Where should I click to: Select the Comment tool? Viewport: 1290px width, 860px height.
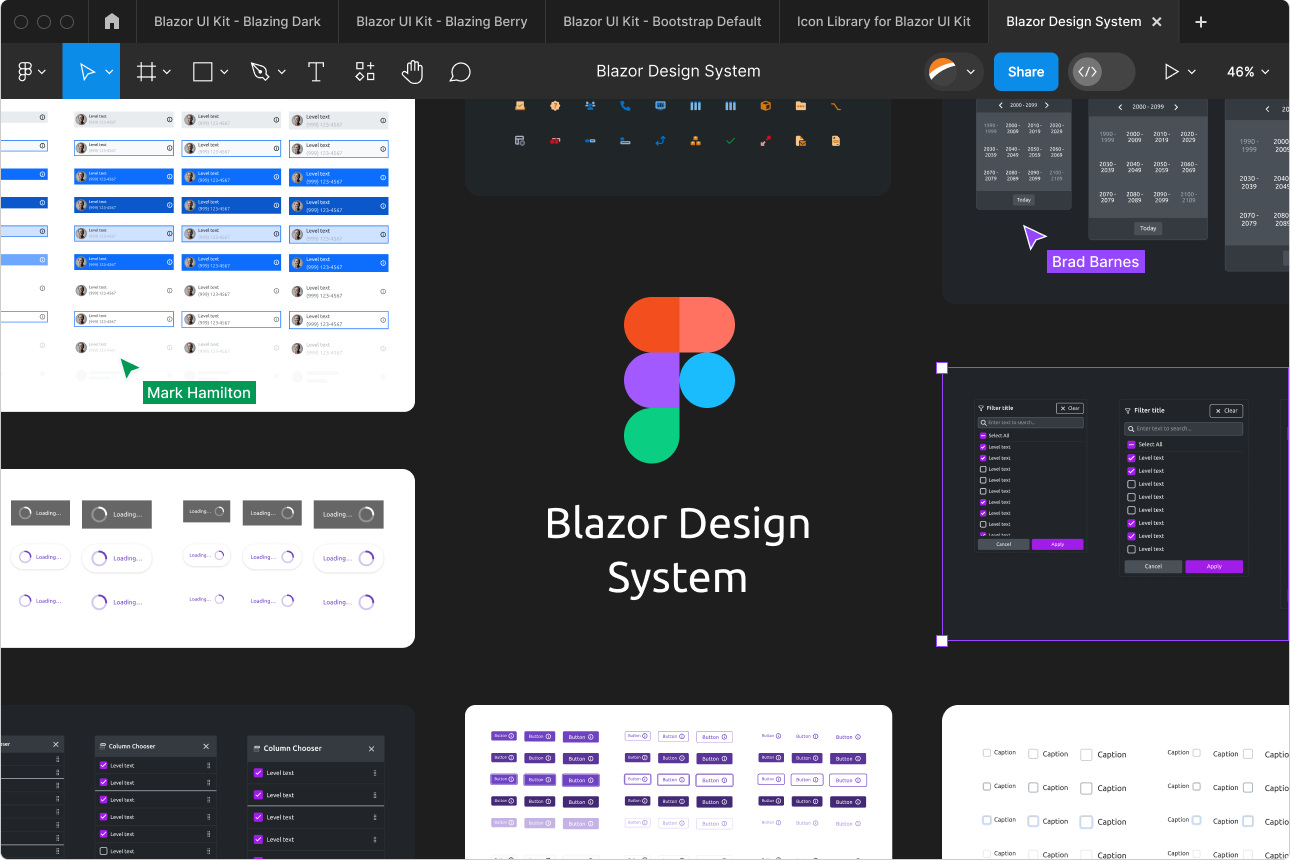[460, 72]
